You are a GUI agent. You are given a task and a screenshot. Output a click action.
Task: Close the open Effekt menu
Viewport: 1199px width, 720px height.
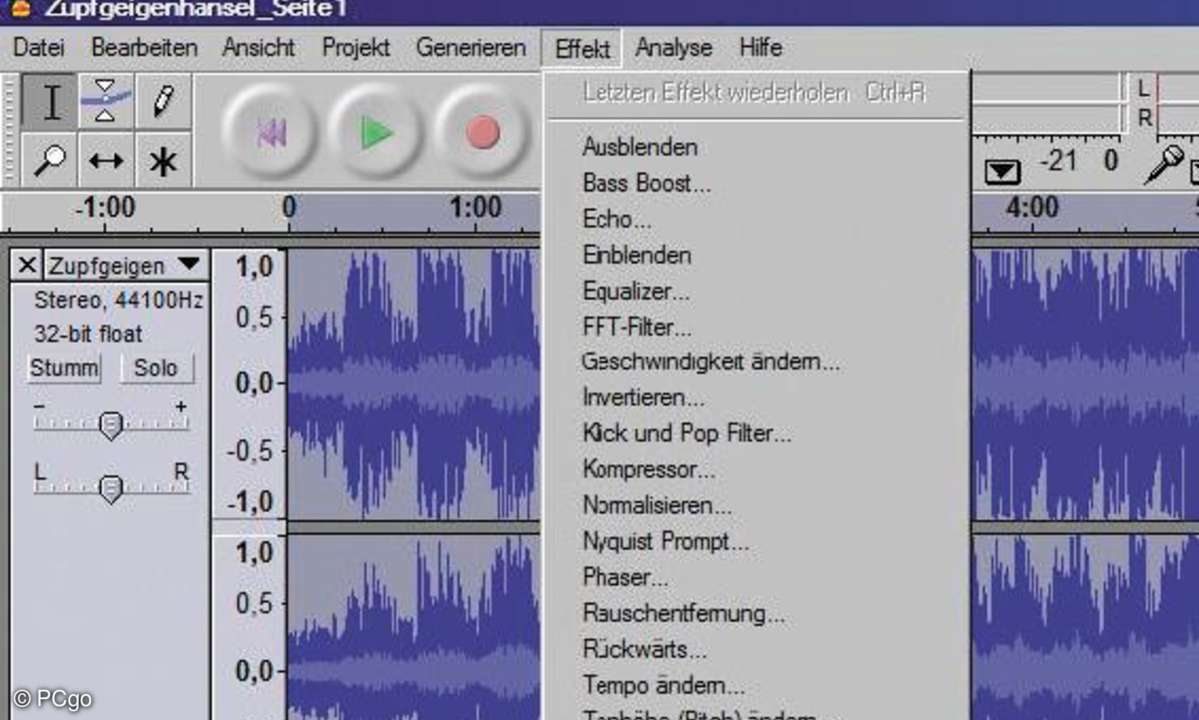(x=582, y=49)
